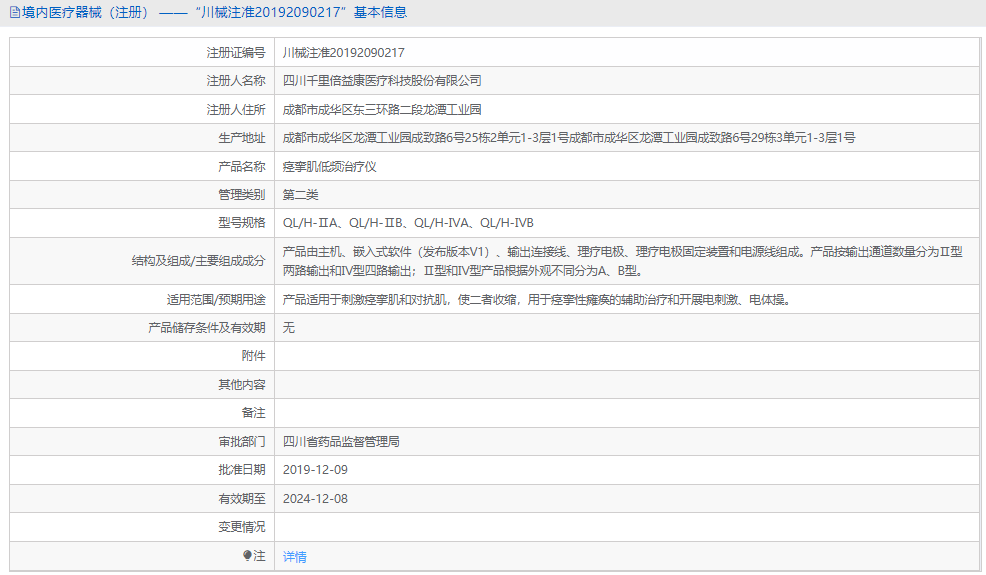The width and height of the screenshot is (986, 575).
Task: Click model specs QL/H-ⅡA、QL/H-ⅡB value
Action: point(408,223)
